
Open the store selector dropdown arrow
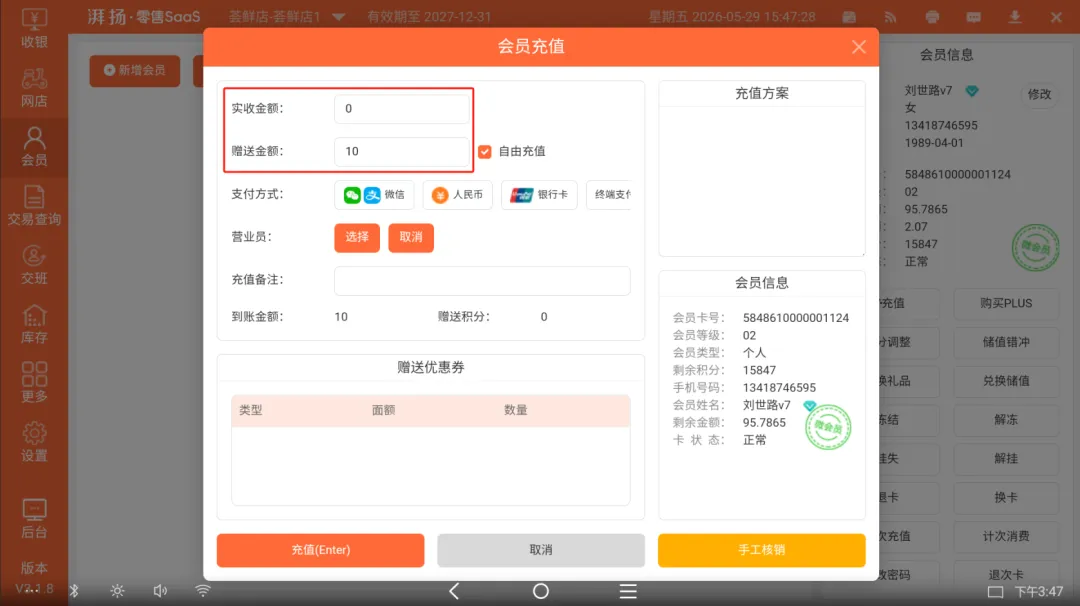tap(338, 17)
